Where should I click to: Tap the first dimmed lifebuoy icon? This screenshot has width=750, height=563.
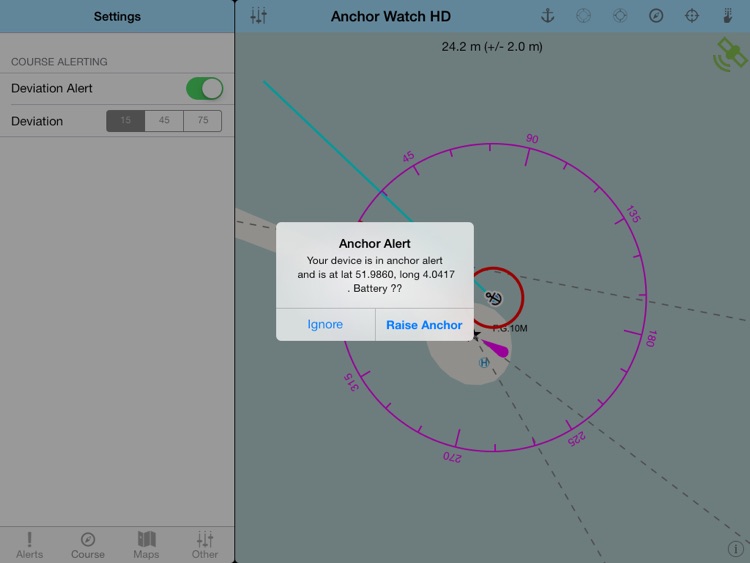(583, 16)
